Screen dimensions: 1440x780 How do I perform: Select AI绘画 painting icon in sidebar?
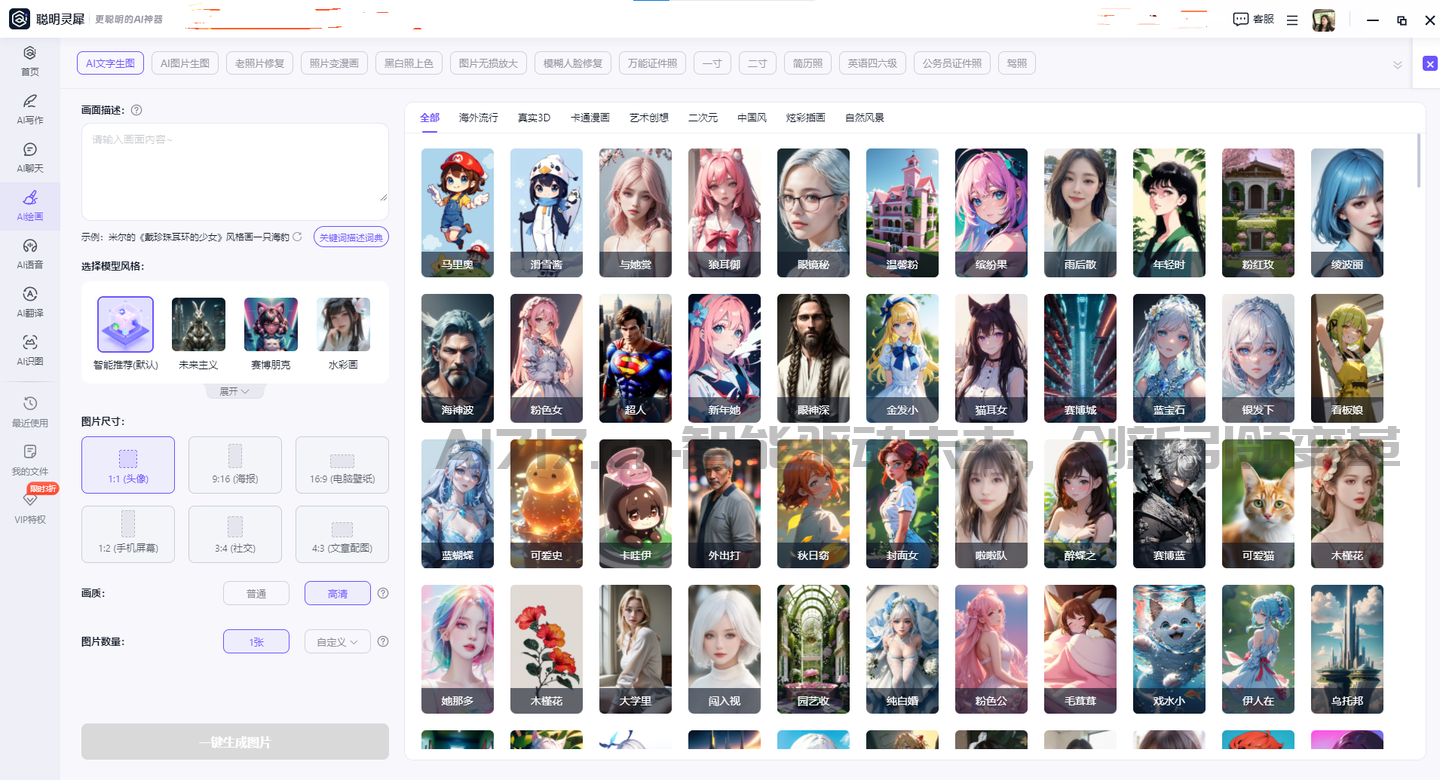click(30, 197)
